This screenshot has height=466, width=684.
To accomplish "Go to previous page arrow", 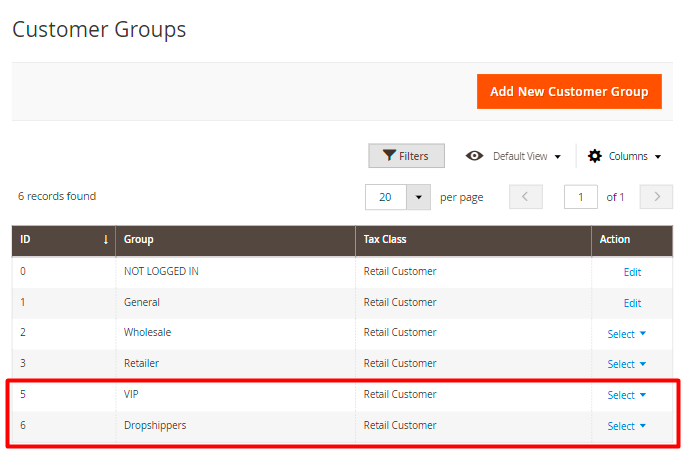I will click(526, 197).
